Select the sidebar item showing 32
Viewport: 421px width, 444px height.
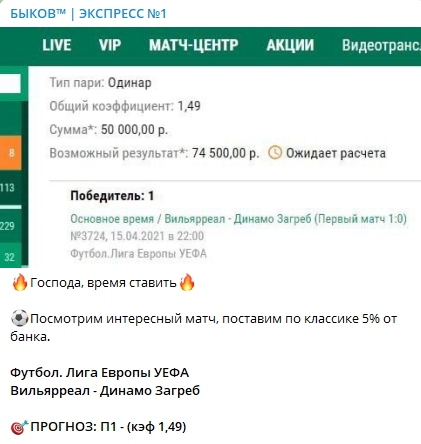coord(11,256)
